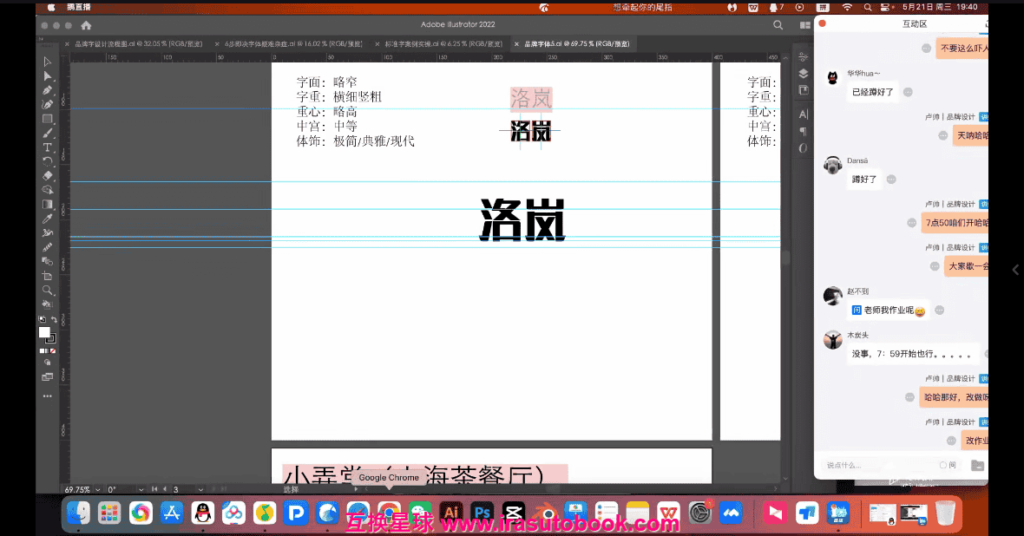
Task: Click the Fill color swatch in toolbar
Action: pos(44,332)
